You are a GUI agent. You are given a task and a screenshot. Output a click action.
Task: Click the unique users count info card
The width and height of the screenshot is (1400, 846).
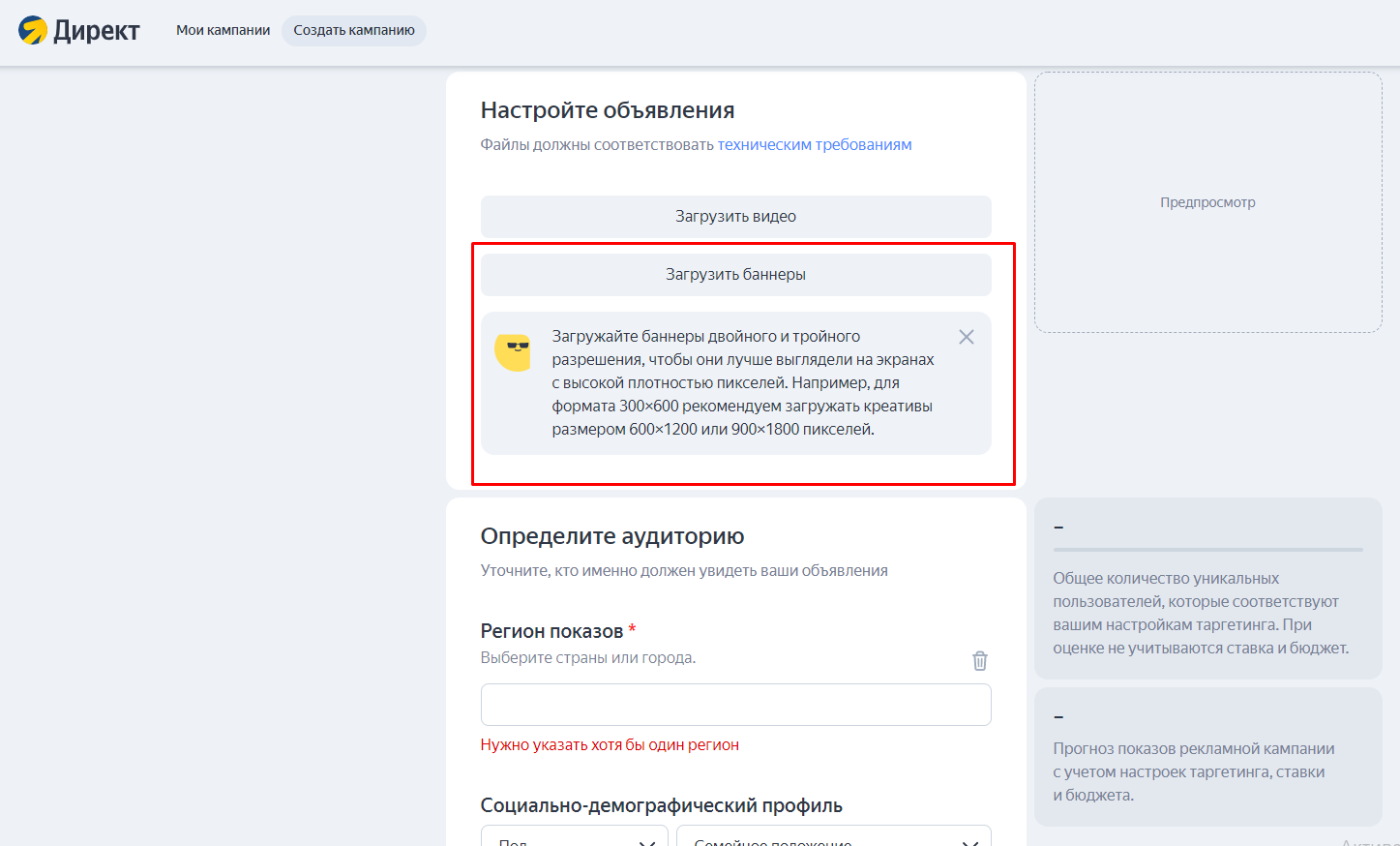point(1208,589)
